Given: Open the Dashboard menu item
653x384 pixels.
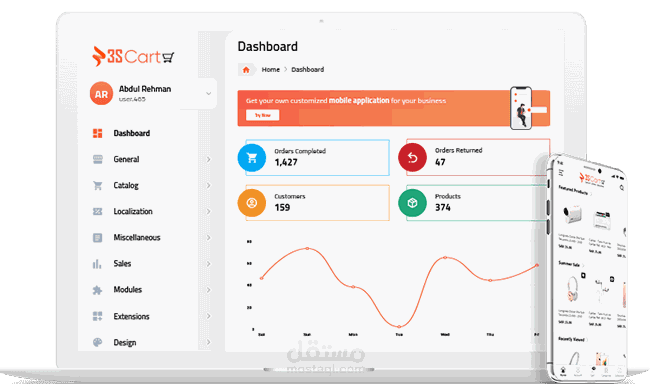Looking at the screenshot, I should click(132, 133).
